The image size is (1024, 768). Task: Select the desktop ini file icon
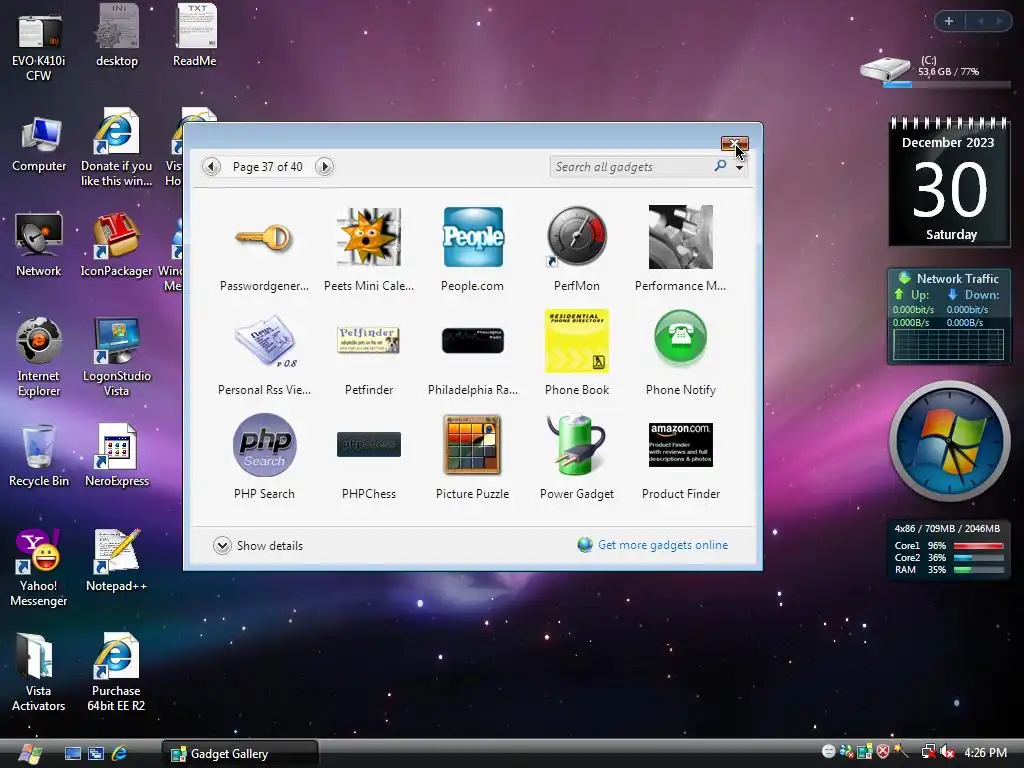117,36
